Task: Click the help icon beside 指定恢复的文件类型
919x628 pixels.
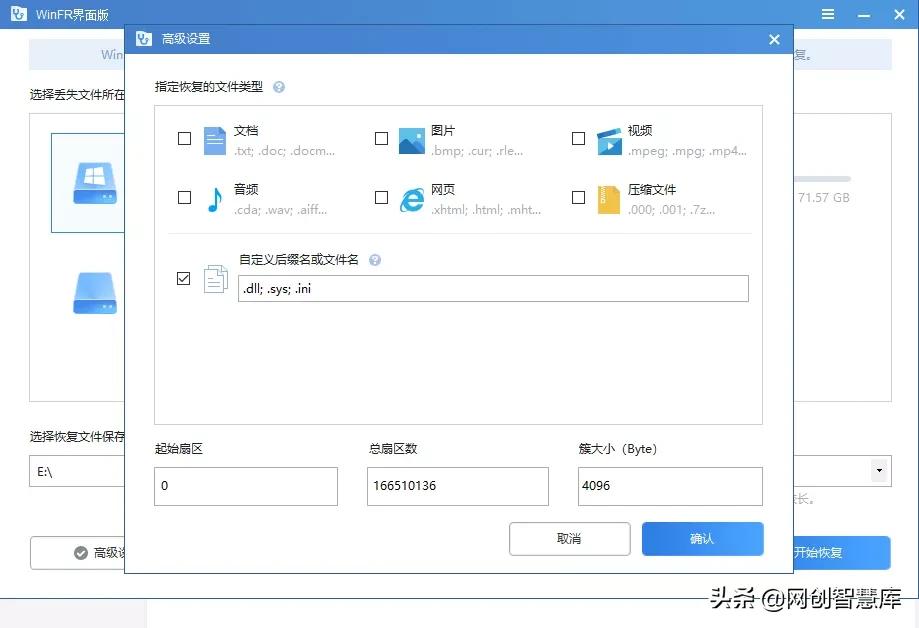Action: click(279, 87)
